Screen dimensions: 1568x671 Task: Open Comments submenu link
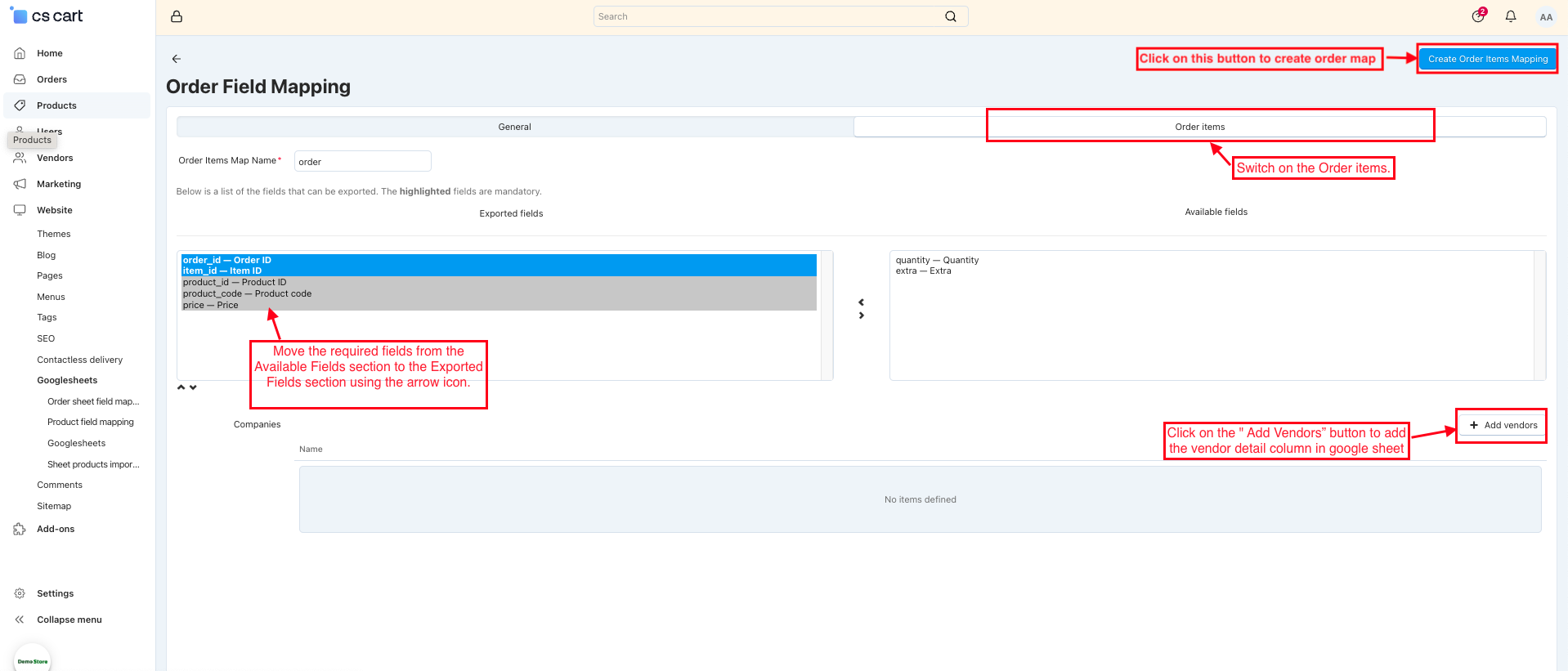pos(60,485)
